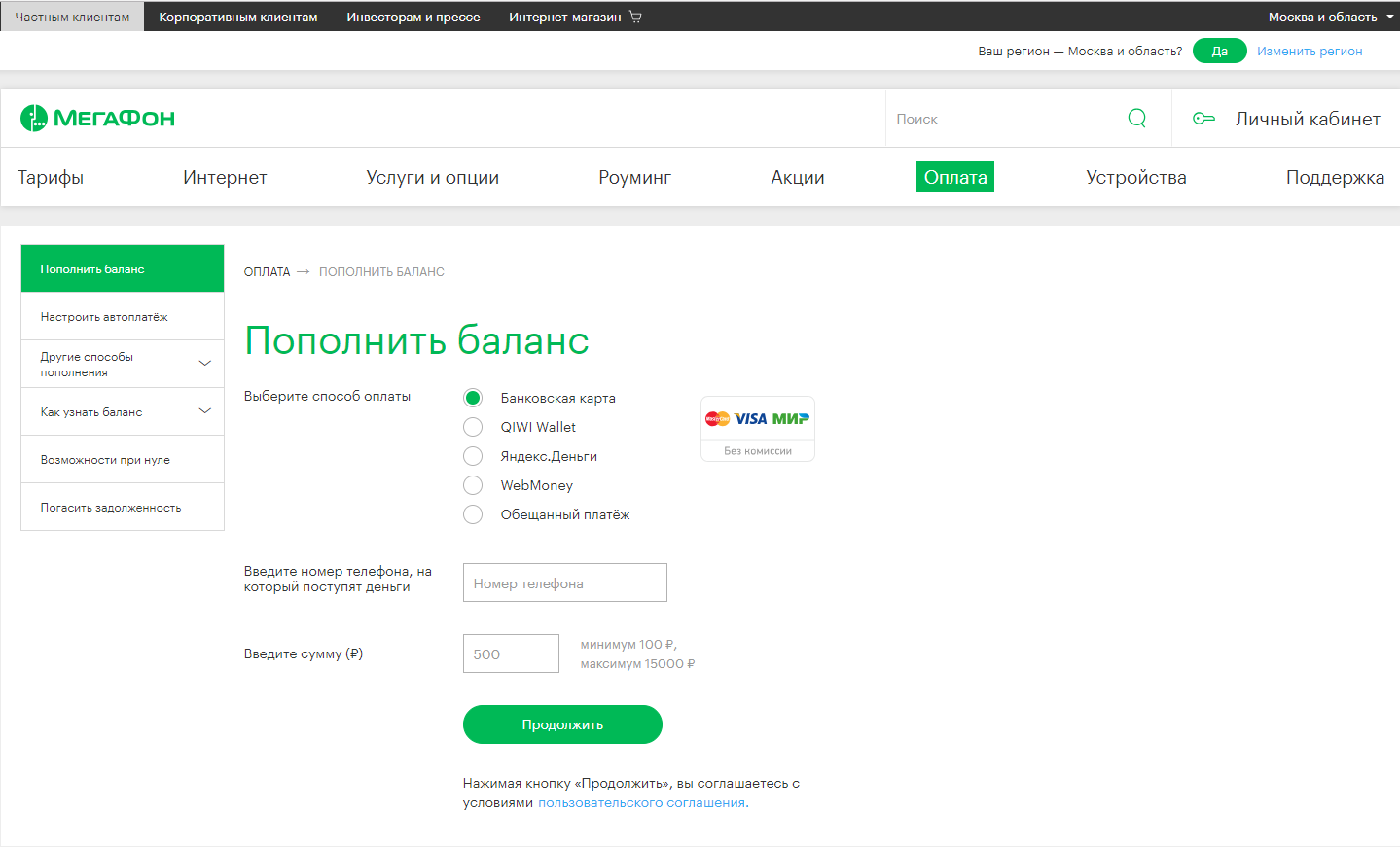The height and width of the screenshot is (847, 1400).
Task: Open the Москва и область region dropdown
Action: [1330, 17]
